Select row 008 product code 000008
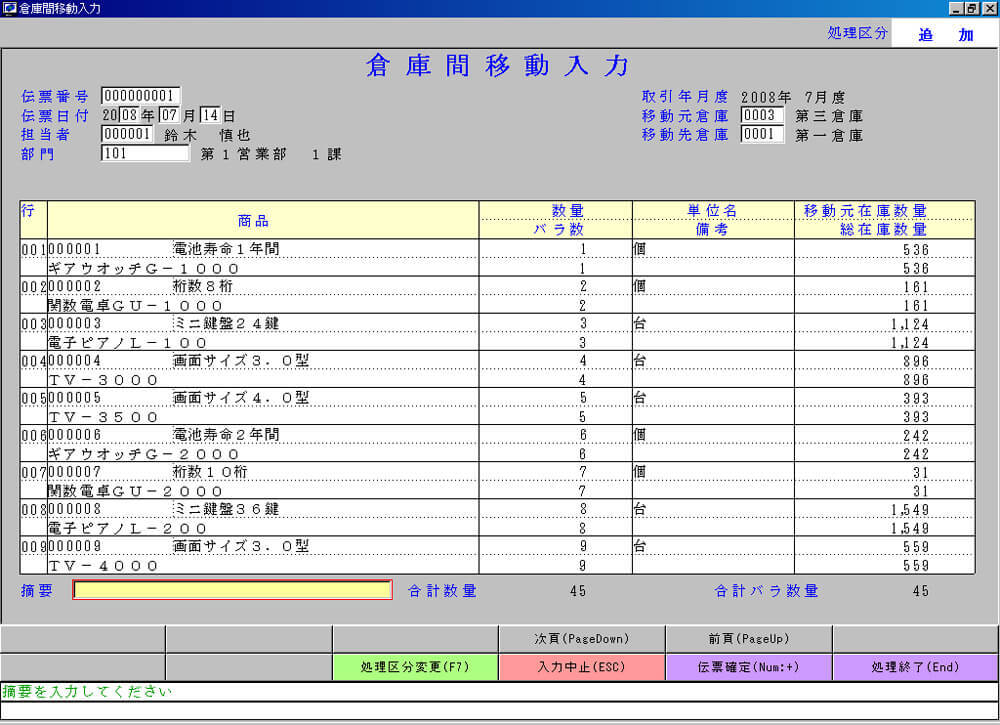This screenshot has width=1000, height=725. pos(75,509)
